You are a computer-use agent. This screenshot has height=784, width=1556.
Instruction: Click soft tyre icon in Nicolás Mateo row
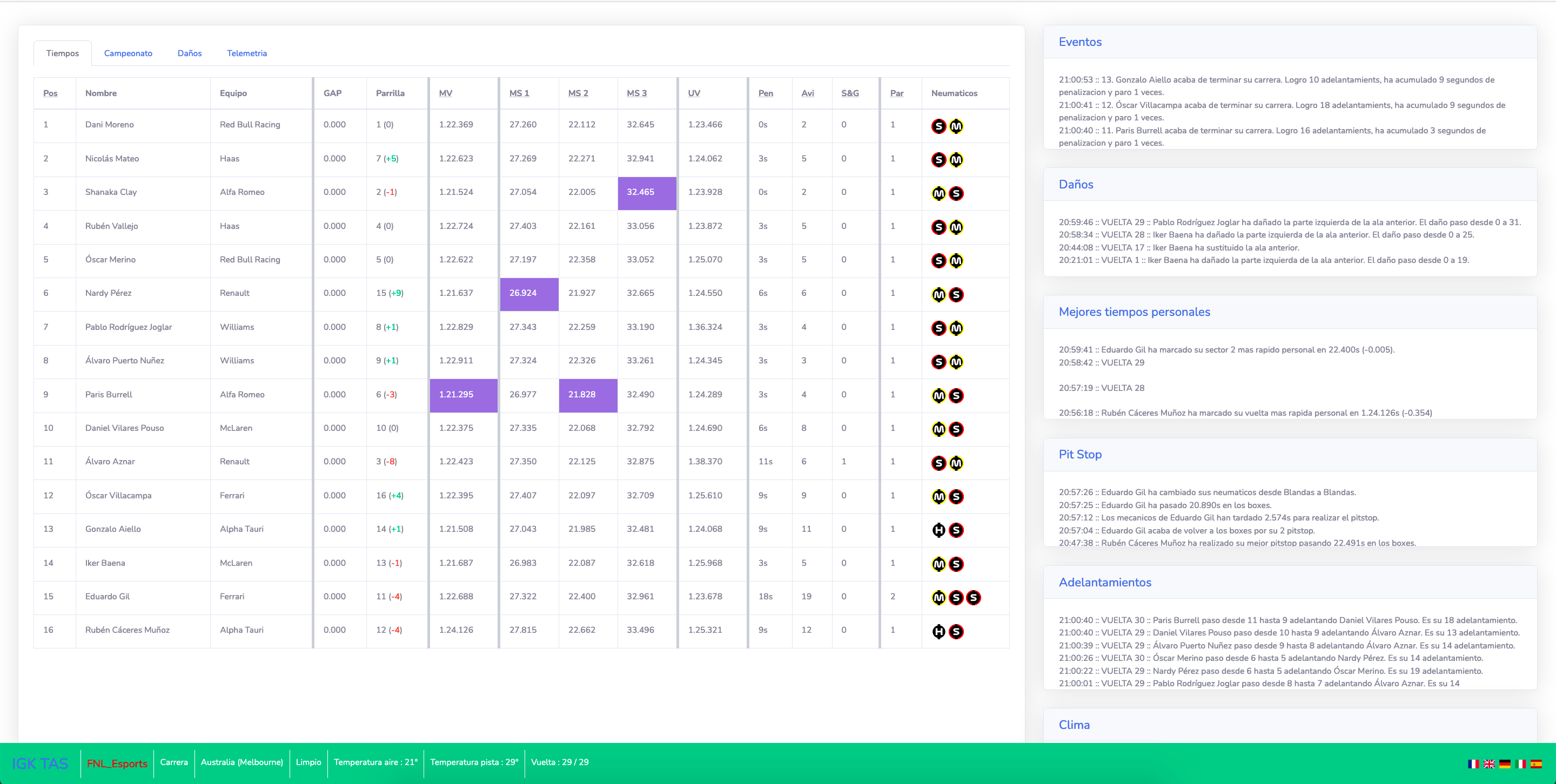pyautogui.click(x=938, y=160)
